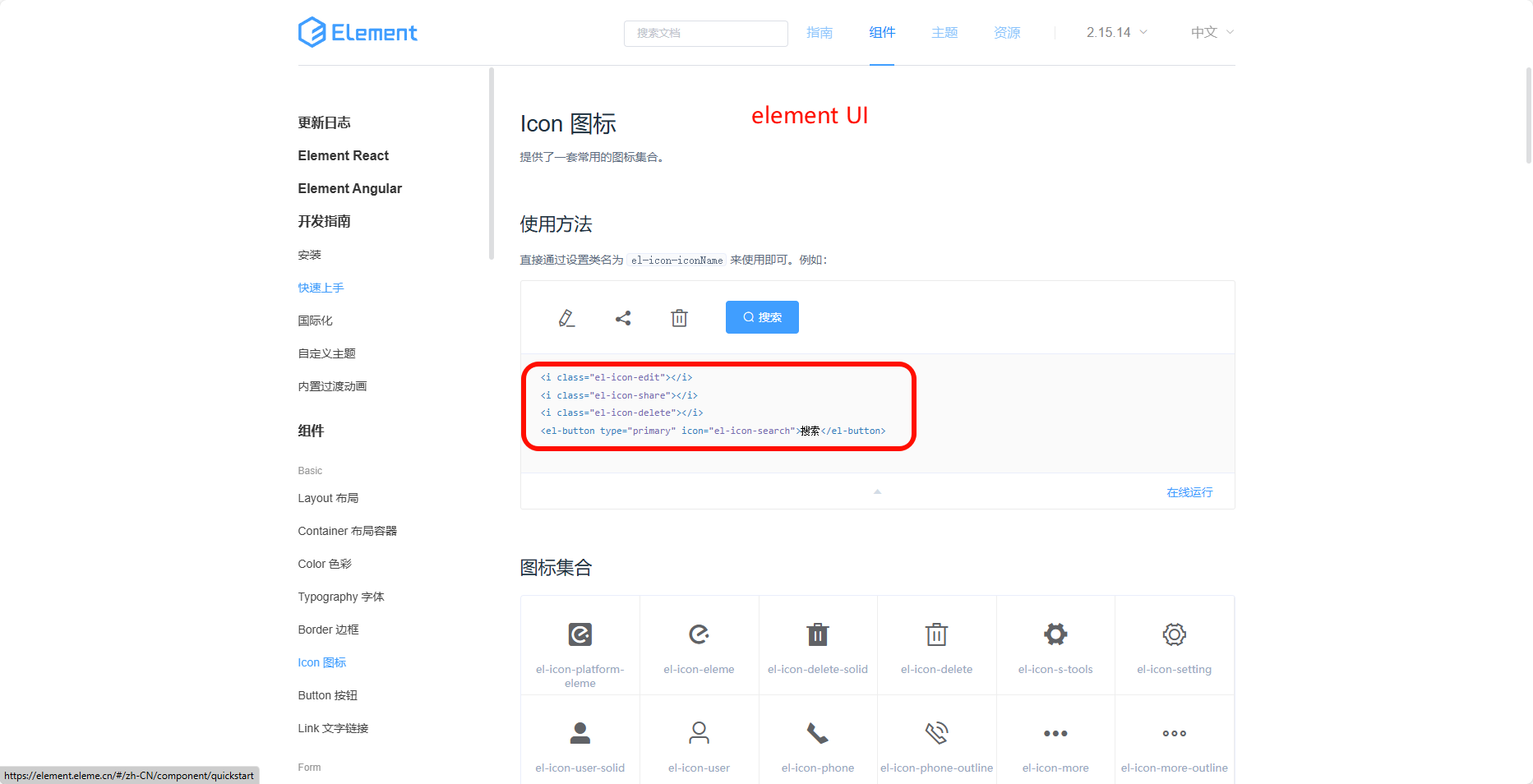Screen dimensions: 1533x784
Task: Open the 资源 resources tab
Action: pos(1007,32)
